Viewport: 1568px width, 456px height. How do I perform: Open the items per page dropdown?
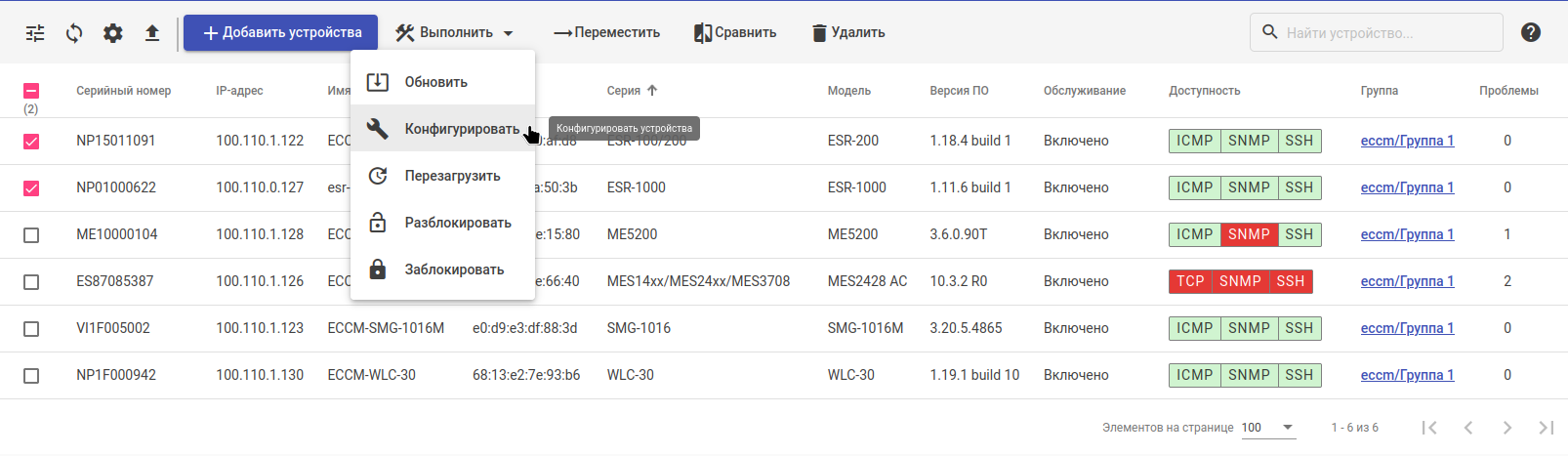(1268, 428)
